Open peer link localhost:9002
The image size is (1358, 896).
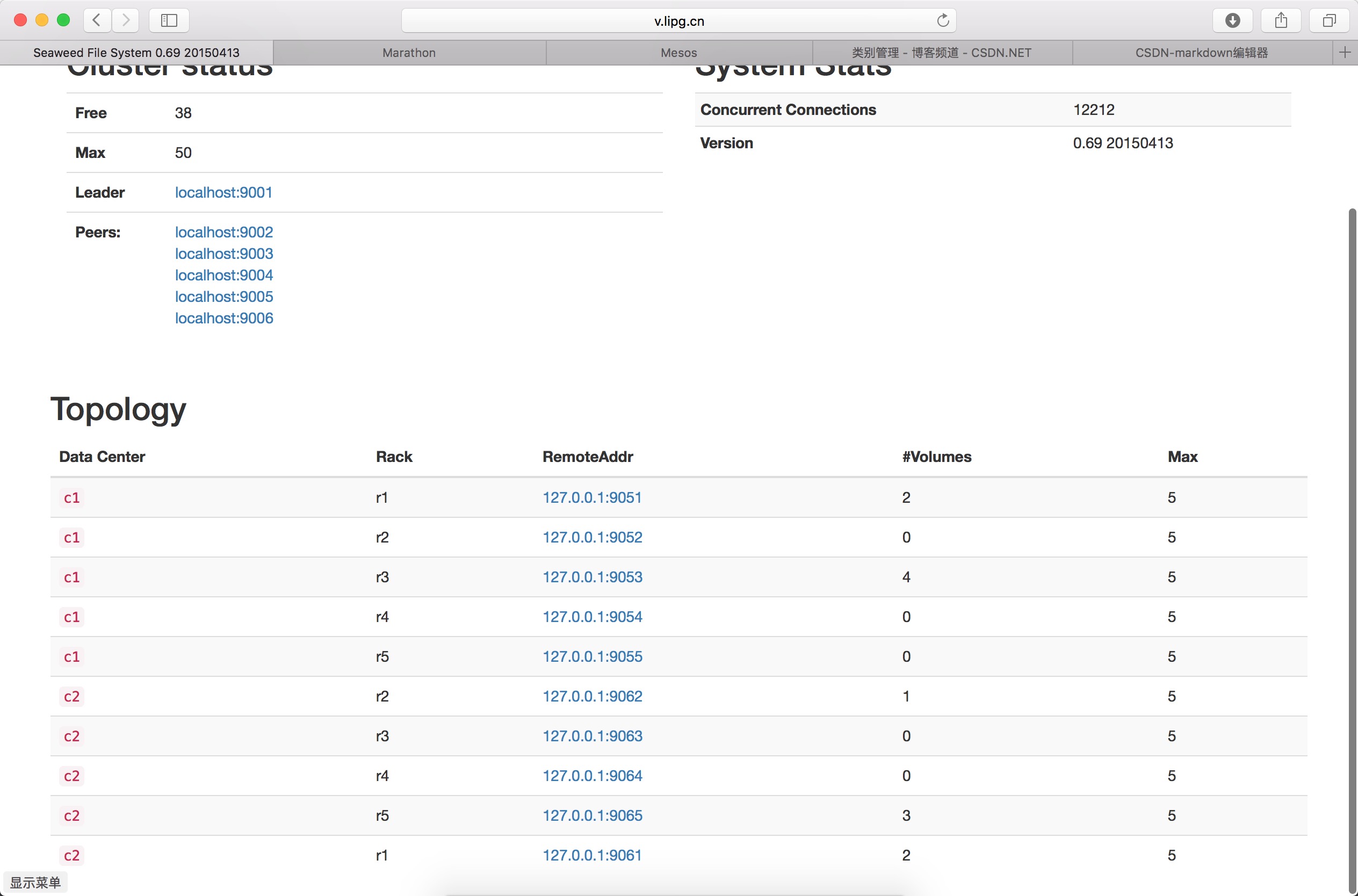pyautogui.click(x=224, y=232)
